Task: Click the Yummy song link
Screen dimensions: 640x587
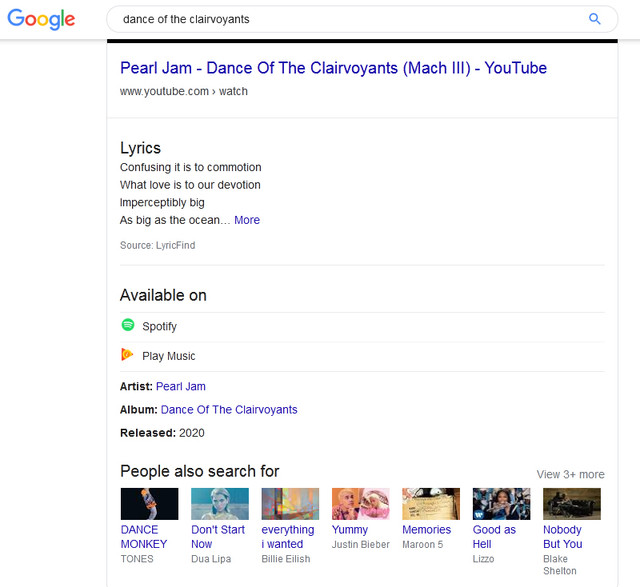Action: 350,530
